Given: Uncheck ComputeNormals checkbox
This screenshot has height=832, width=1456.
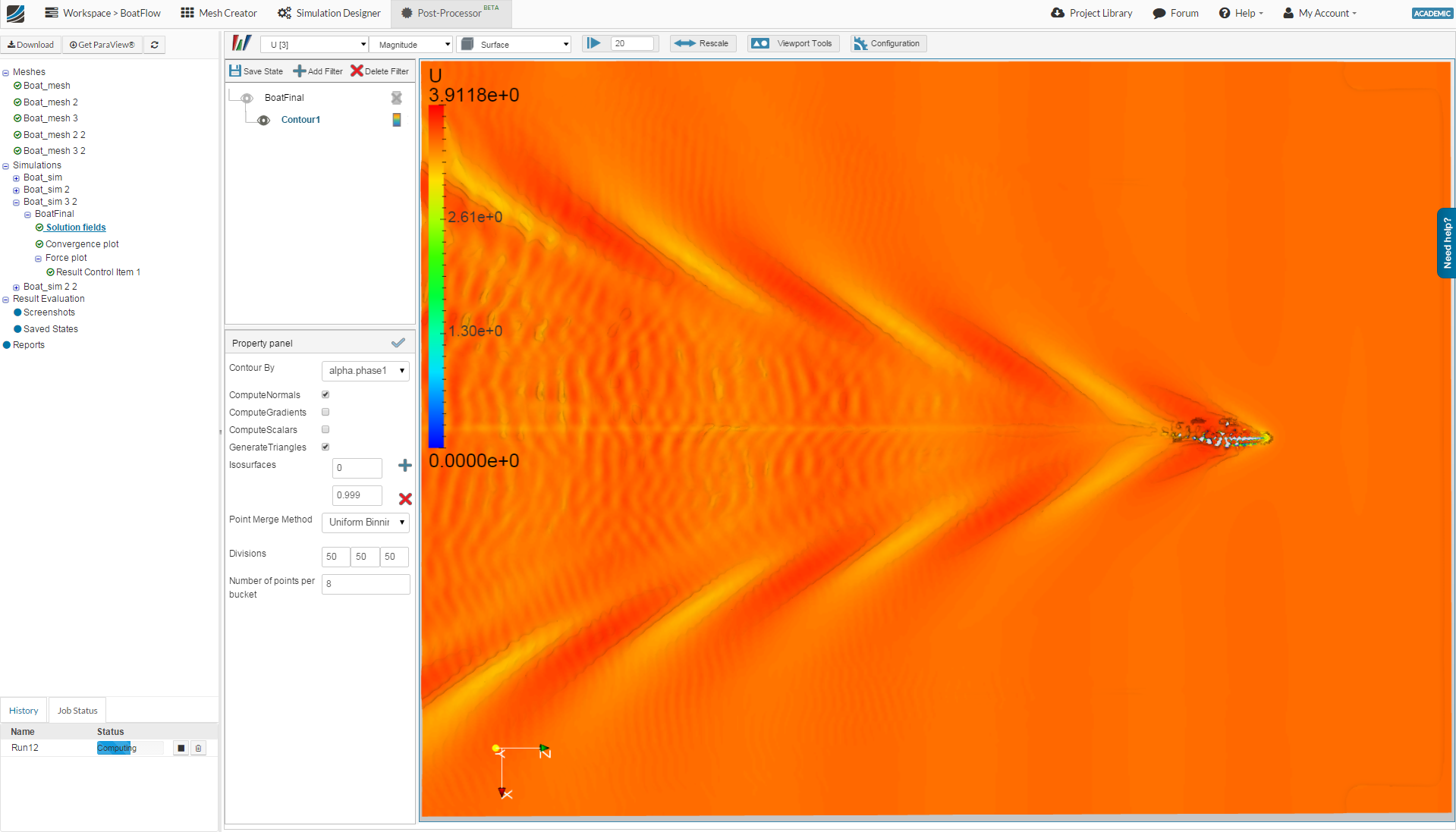Looking at the screenshot, I should tap(325, 394).
